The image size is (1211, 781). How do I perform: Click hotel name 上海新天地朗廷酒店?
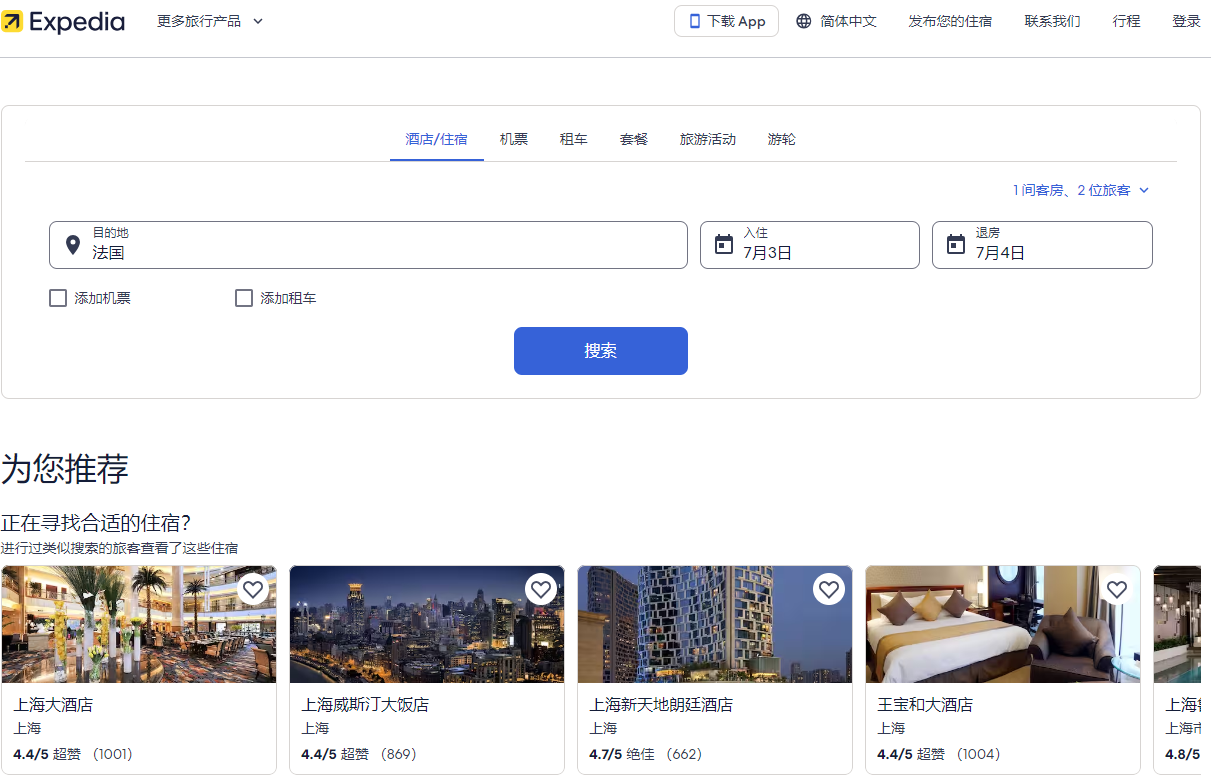click(x=661, y=705)
